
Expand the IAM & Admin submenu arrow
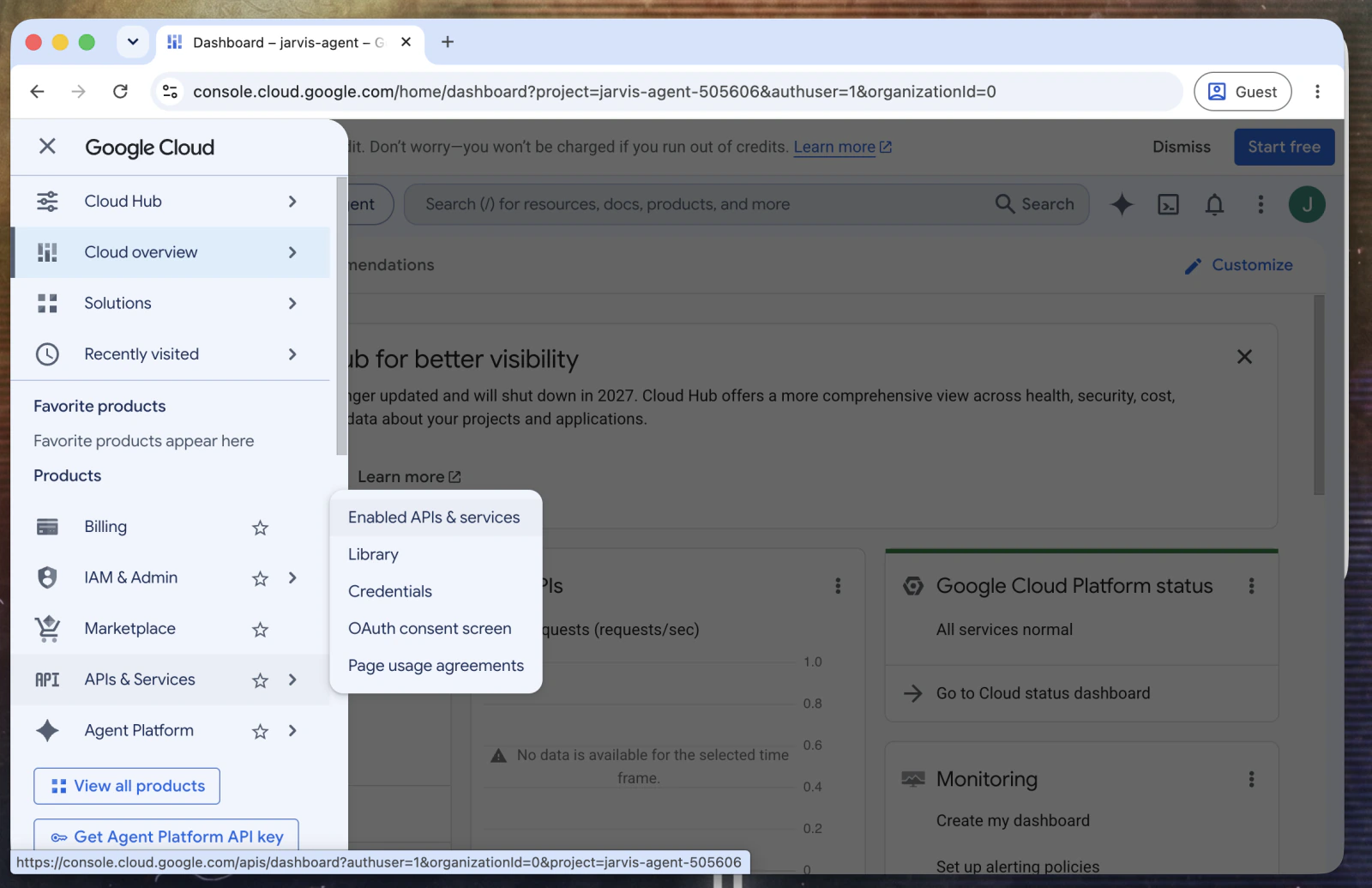pyautogui.click(x=292, y=577)
